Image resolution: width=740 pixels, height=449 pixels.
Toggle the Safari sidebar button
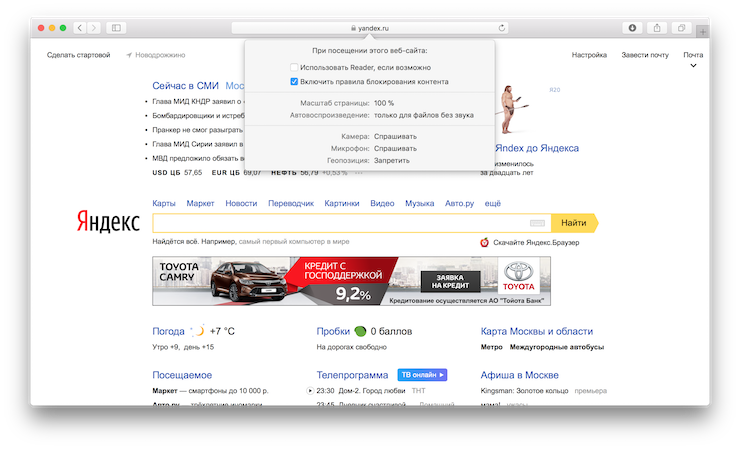pos(116,28)
